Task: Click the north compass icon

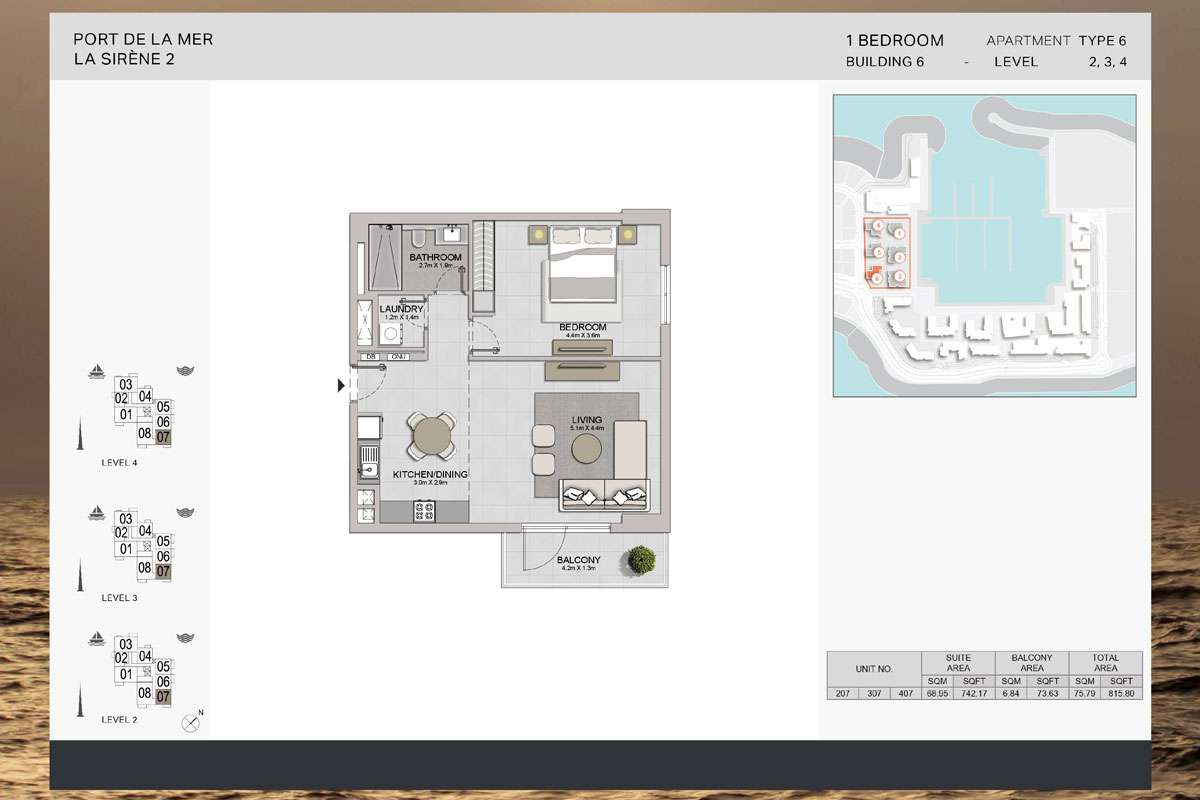Action: click(x=190, y=723)
